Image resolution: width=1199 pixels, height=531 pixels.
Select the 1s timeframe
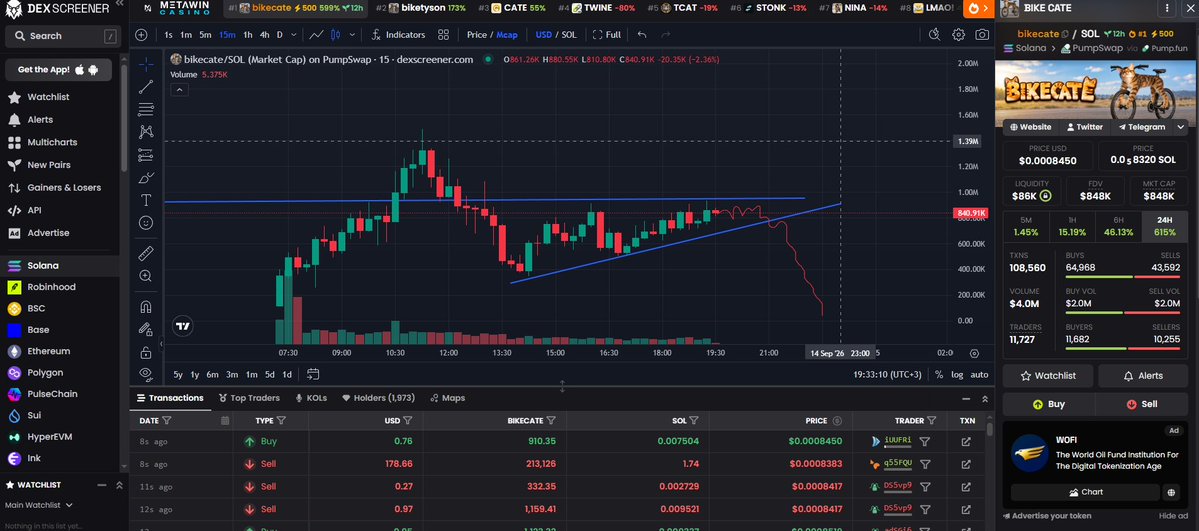pos(168,34)
